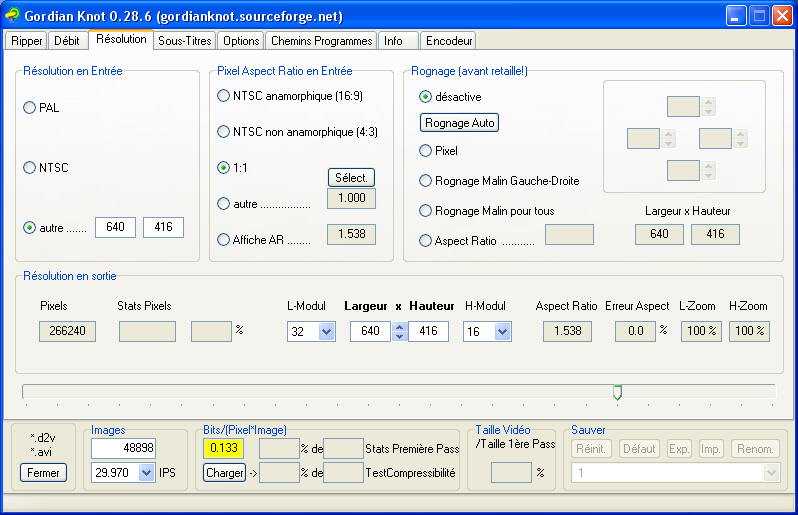Choose Rognage Malin pour tous
Viewport: 798px width, 515px height.
pos(486,211)
